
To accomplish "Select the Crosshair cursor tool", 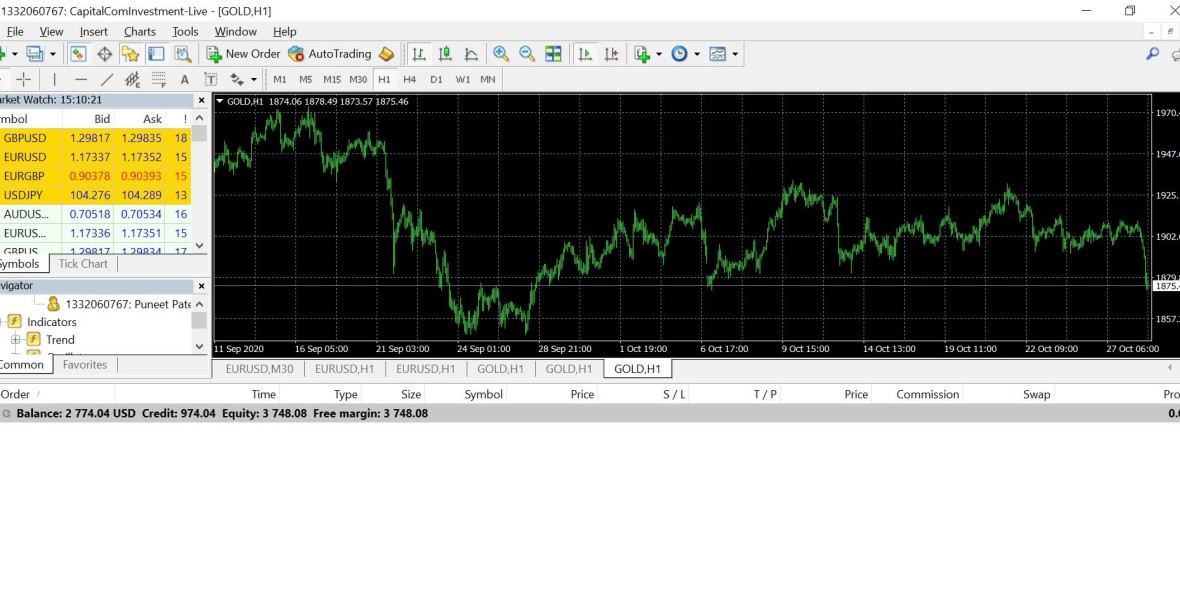I will click(x=24, y=79).
